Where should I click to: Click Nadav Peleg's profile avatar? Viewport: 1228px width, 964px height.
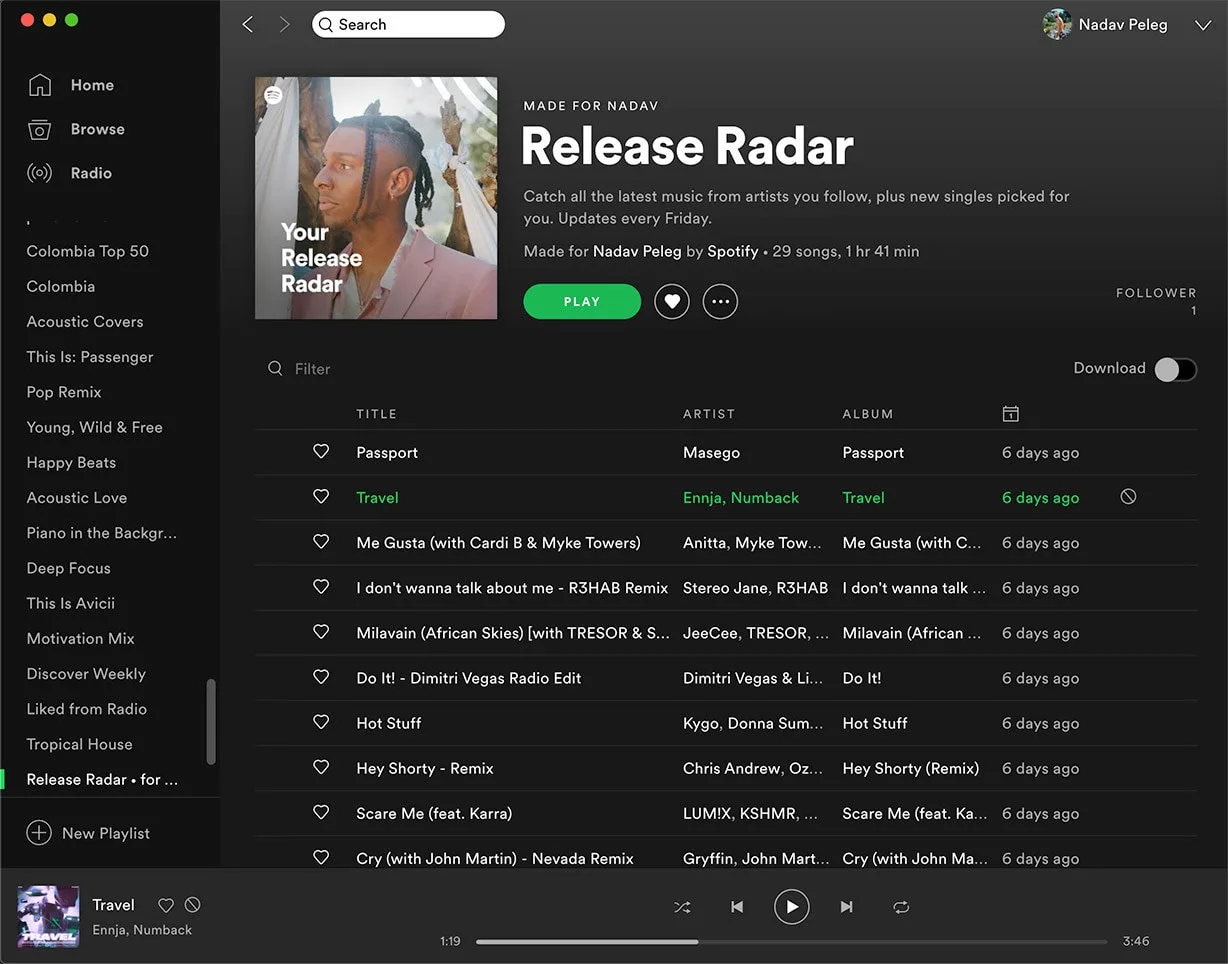click(x=1057, y=25)
